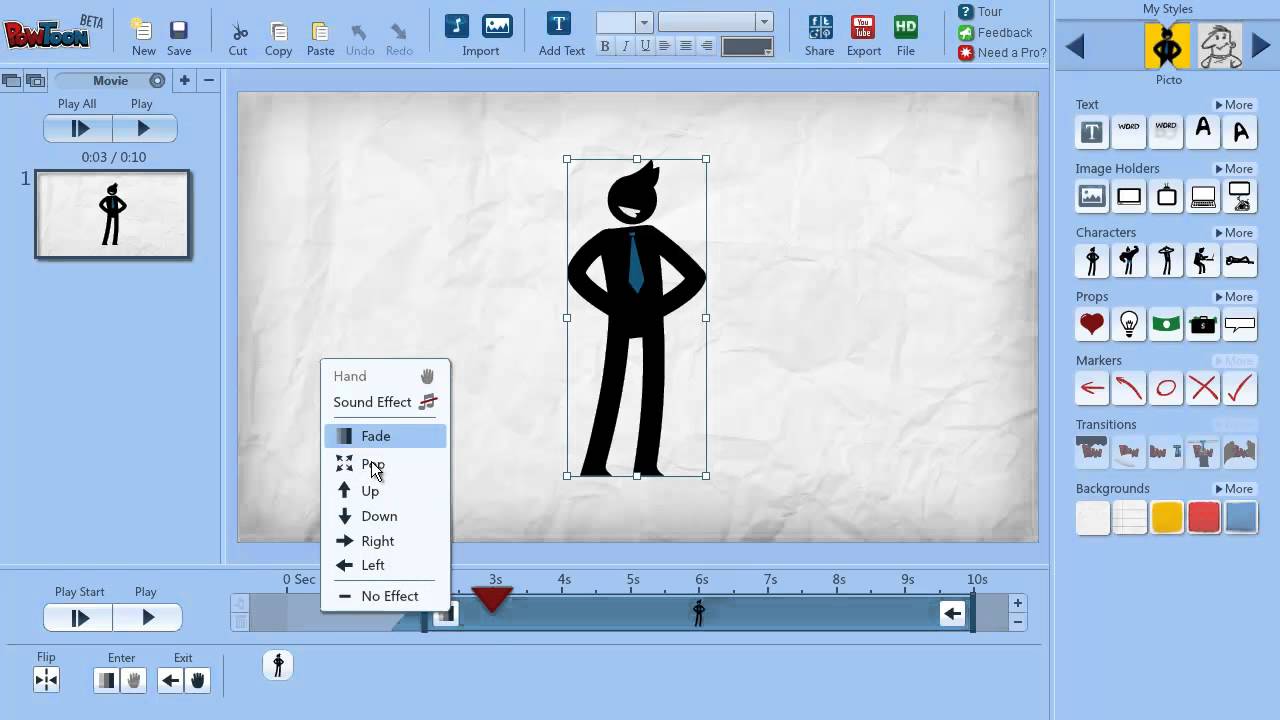The image size is (1280, 720).
Task: Click the Play Start button
Action: click(x=80, y=618)
